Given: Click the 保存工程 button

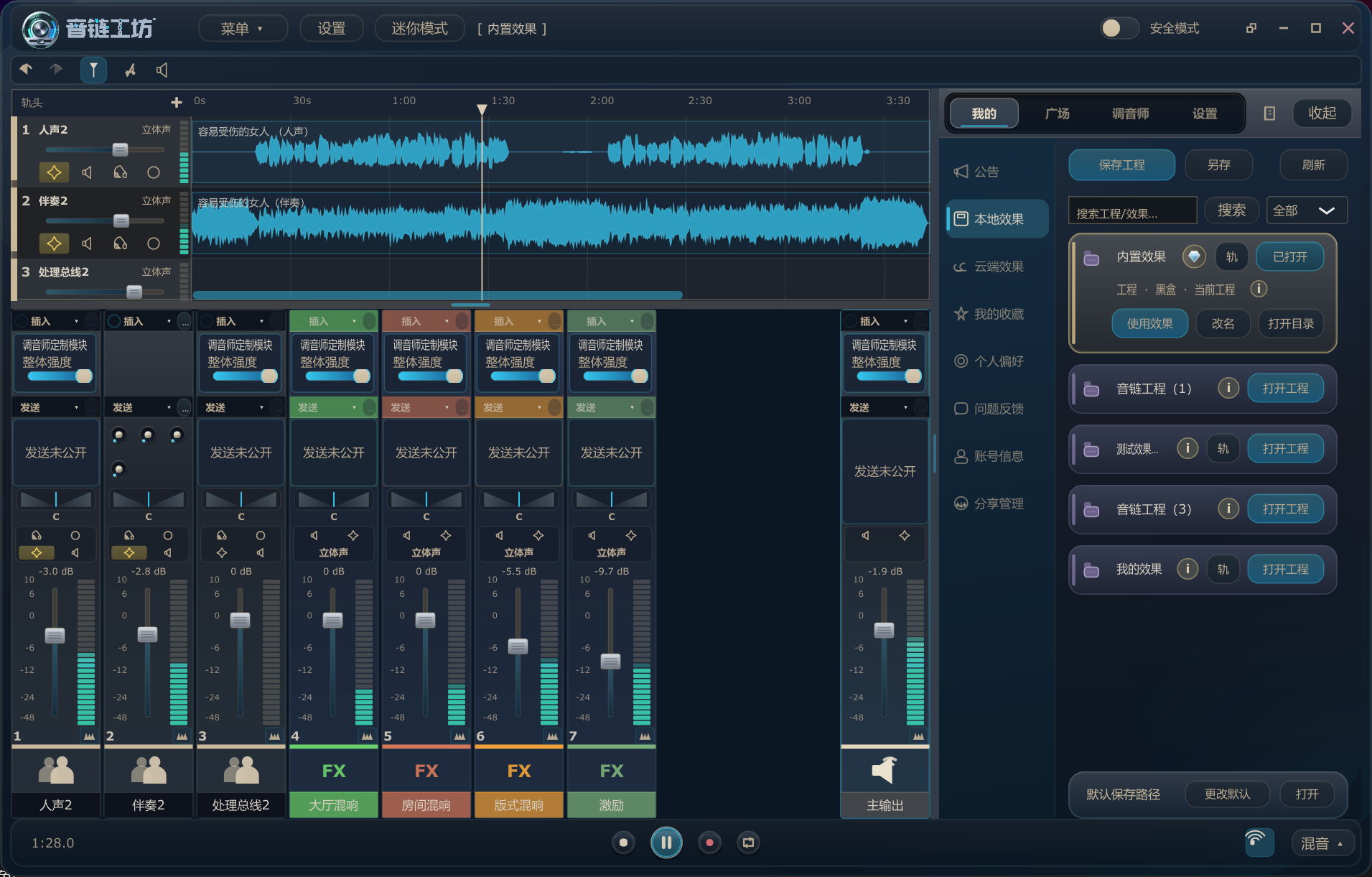Looking at the screenshot, I should tap(1121, 165).
